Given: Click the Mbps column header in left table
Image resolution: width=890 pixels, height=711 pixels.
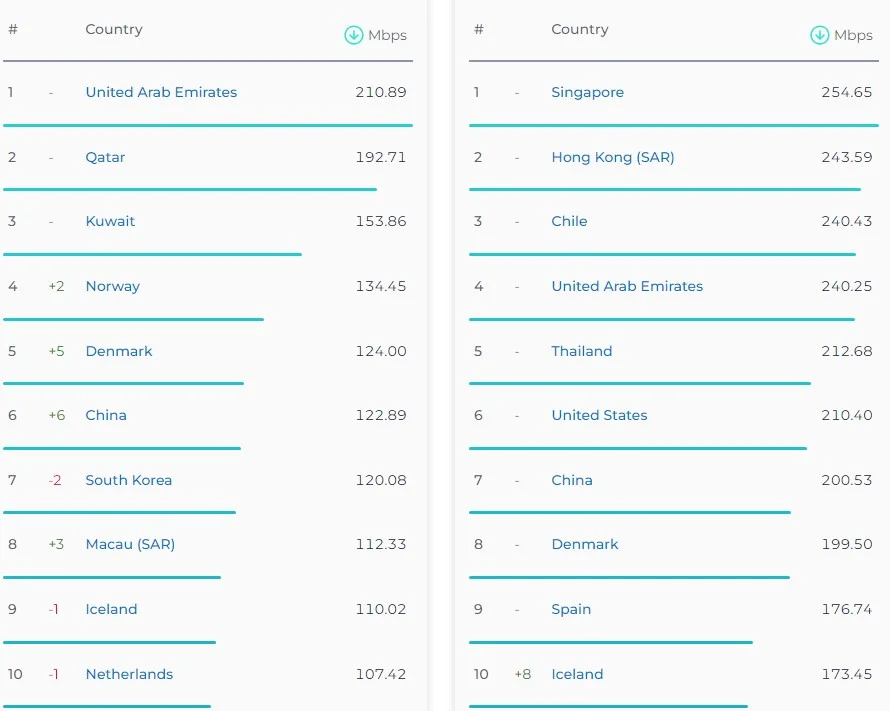Looking at the screenshot, I should point(387,35).
